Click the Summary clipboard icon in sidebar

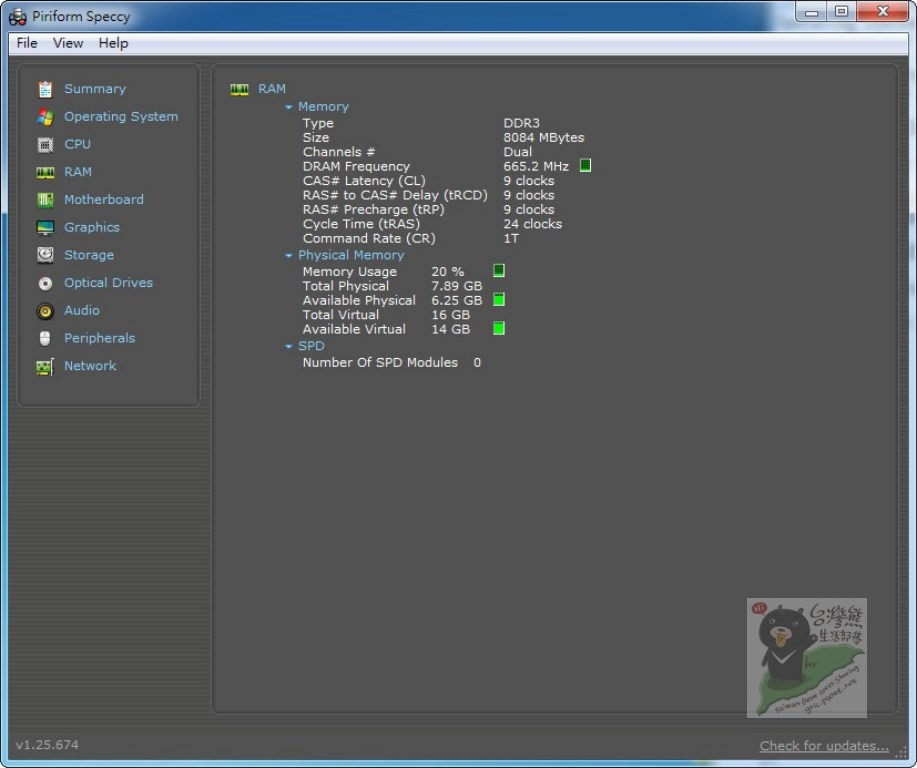tap(45, 89)
